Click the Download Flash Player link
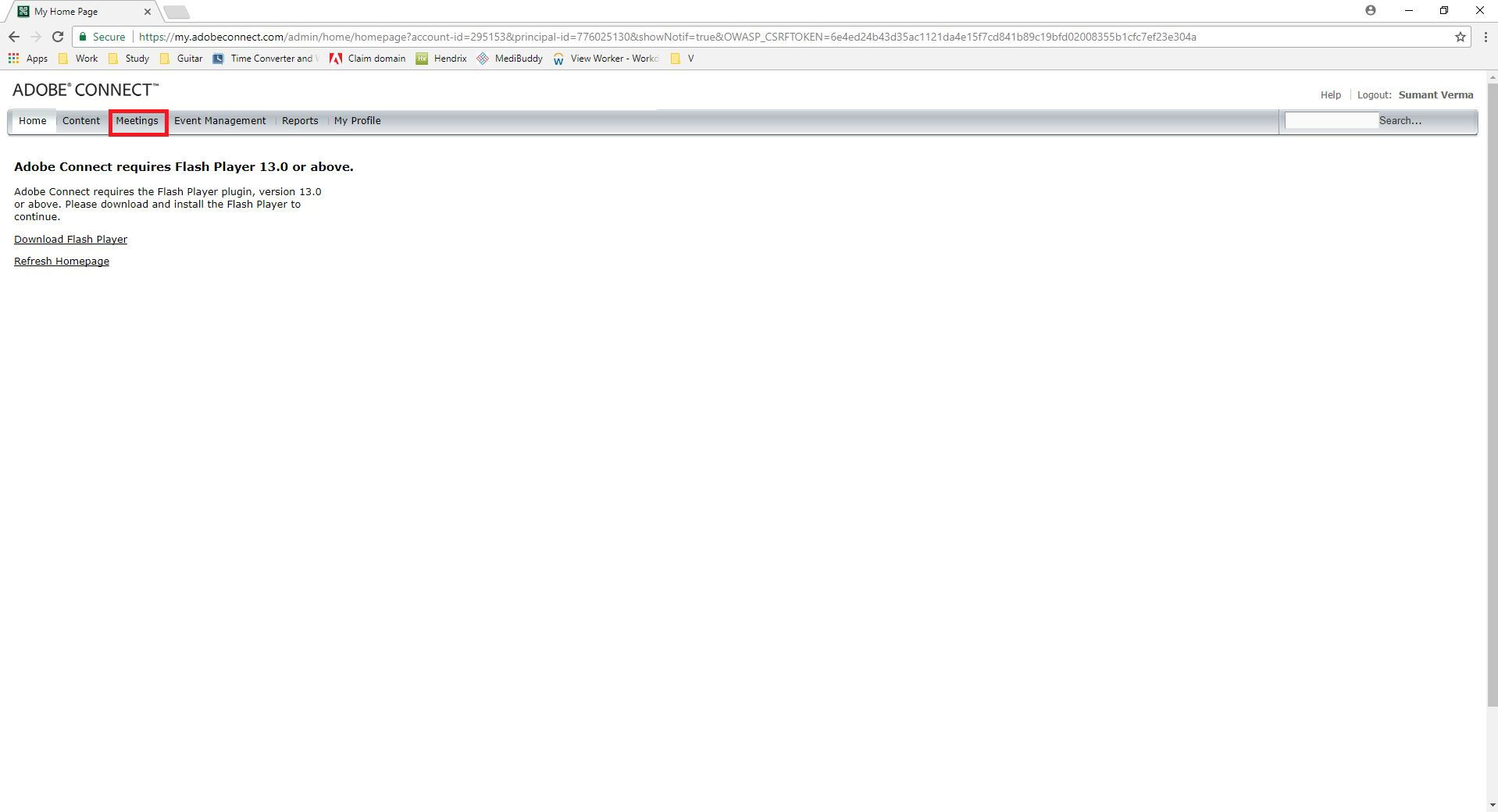Viewport: 1498px width, 812px height. [70, 240]
